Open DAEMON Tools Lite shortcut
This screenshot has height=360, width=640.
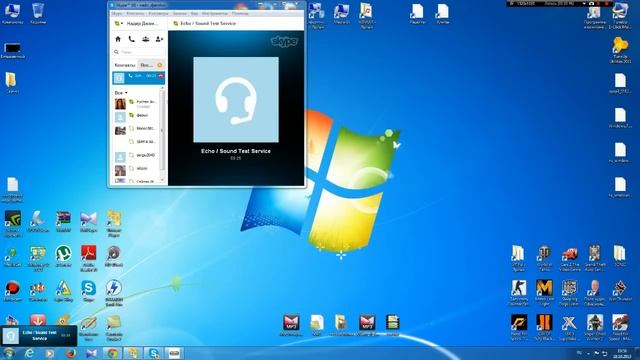pos(114,293)
